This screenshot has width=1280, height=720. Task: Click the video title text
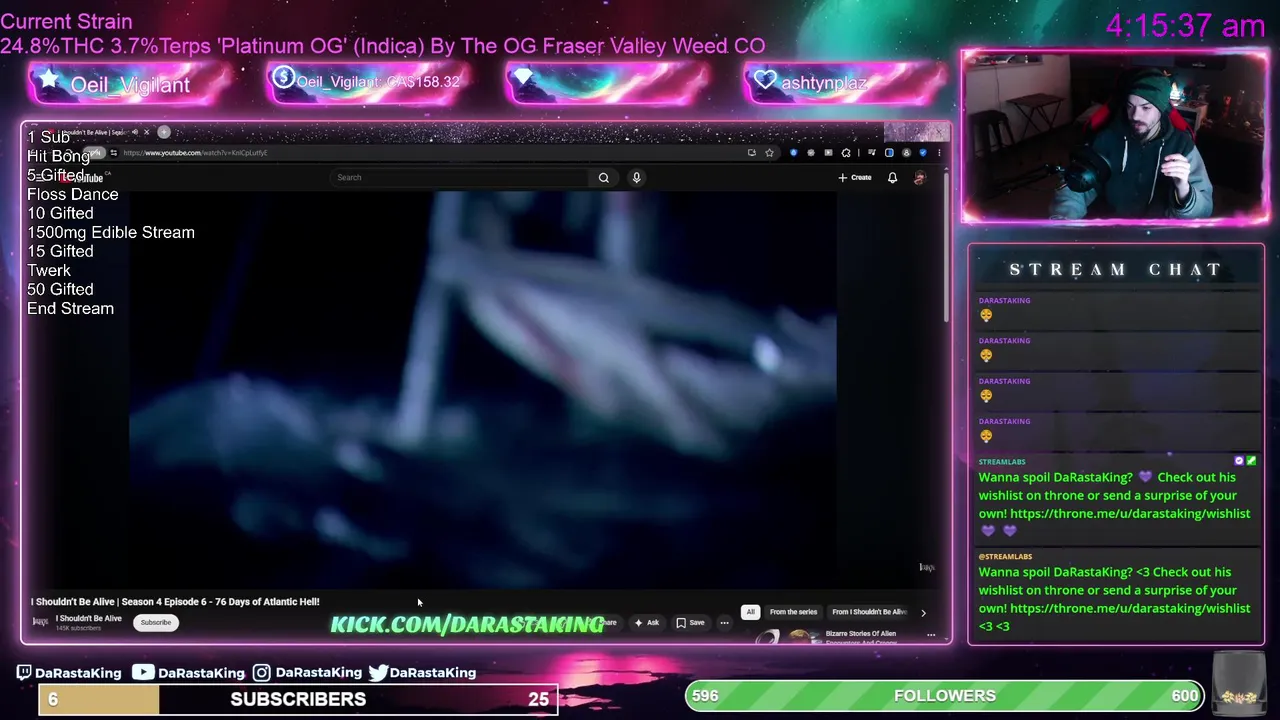point(175,602)
